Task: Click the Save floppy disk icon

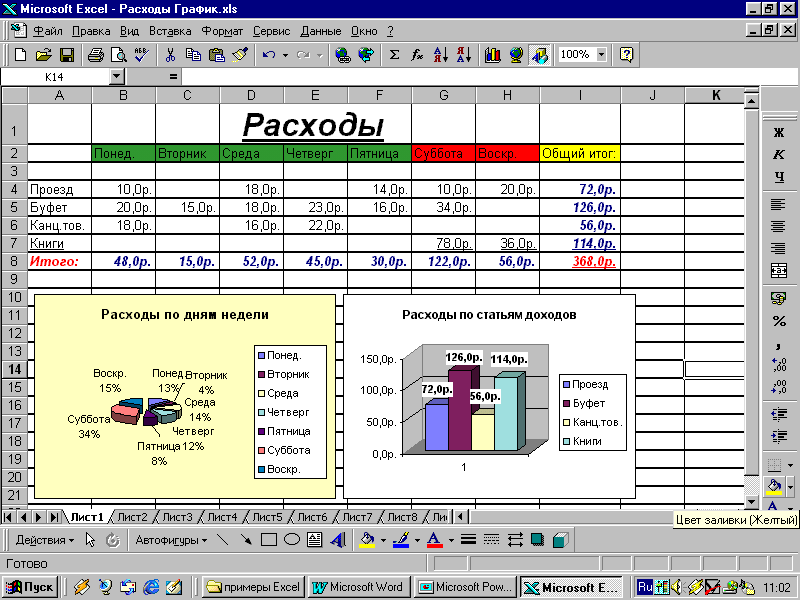Action: [67, 55]
